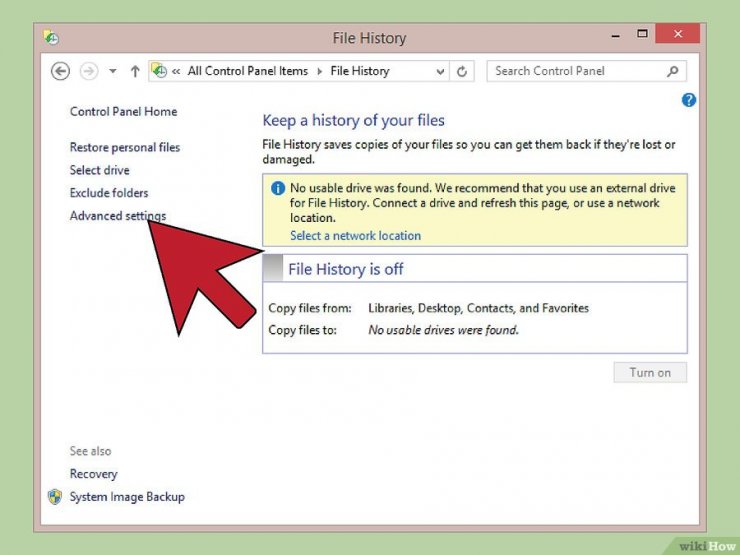Click the search magnifier icon
The height and width of the screenshot is (555, 740).
673,71
